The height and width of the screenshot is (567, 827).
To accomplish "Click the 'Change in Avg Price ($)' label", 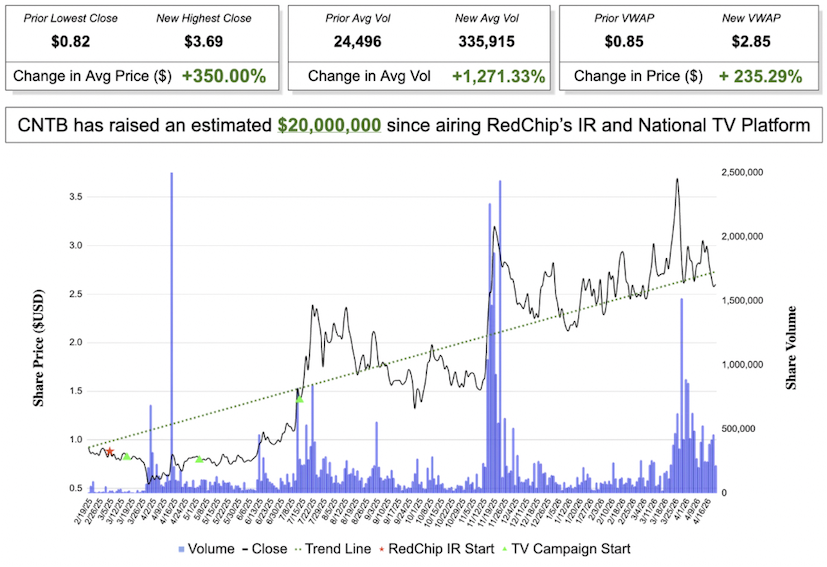I will point(92,76).
